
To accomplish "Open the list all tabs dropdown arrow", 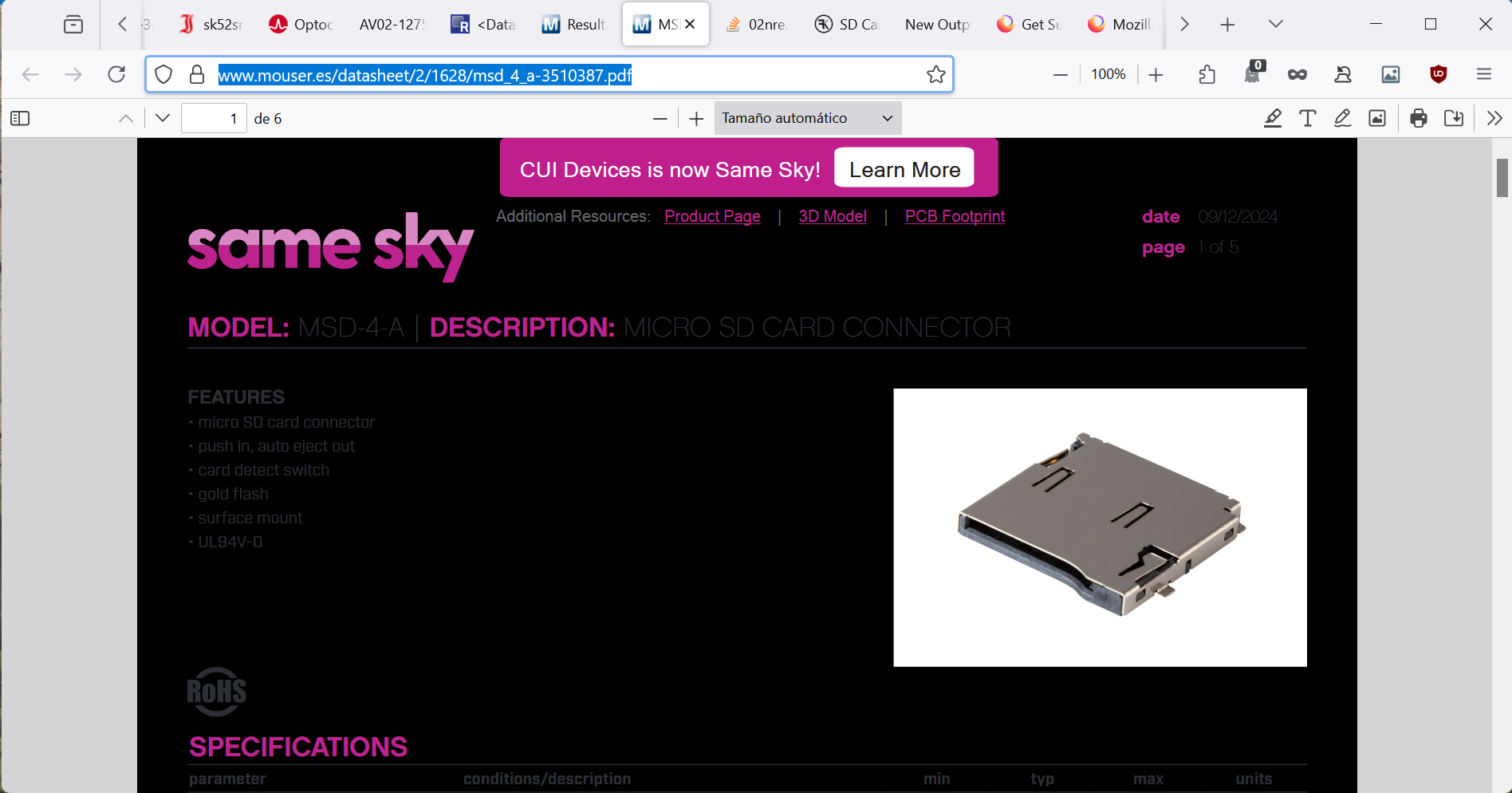I will click(x=1276, y=24).
